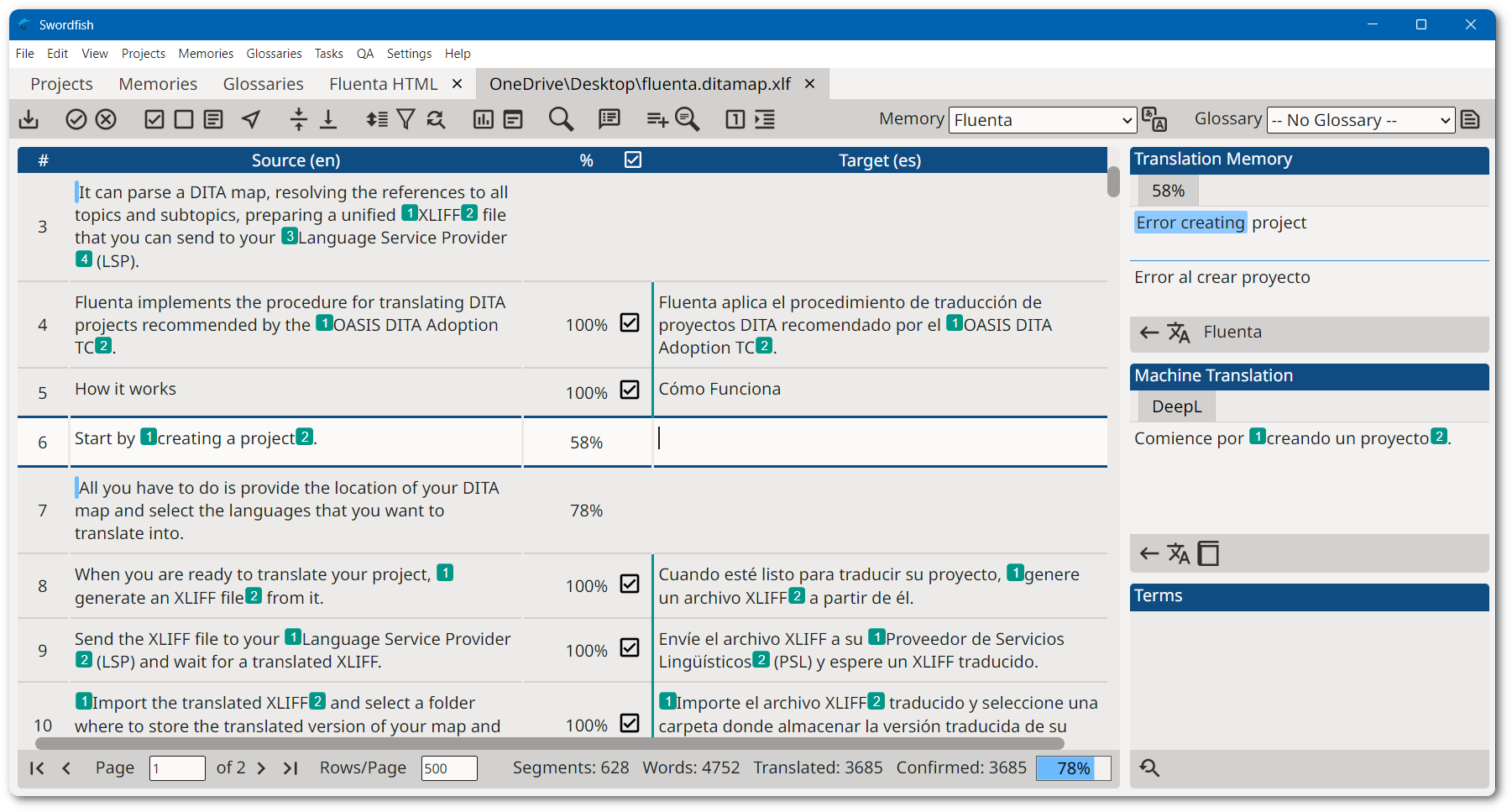Click the go to next untranslated arrow icon
The image size is (1512, 812).
(x=251, y=119)
